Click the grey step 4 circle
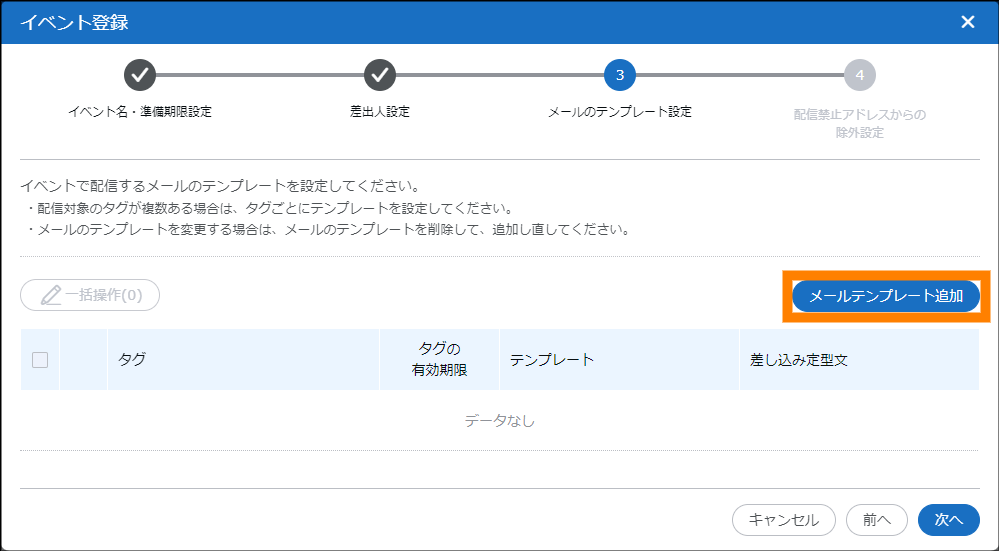This screenshot has height=551, width=999. 860,75
